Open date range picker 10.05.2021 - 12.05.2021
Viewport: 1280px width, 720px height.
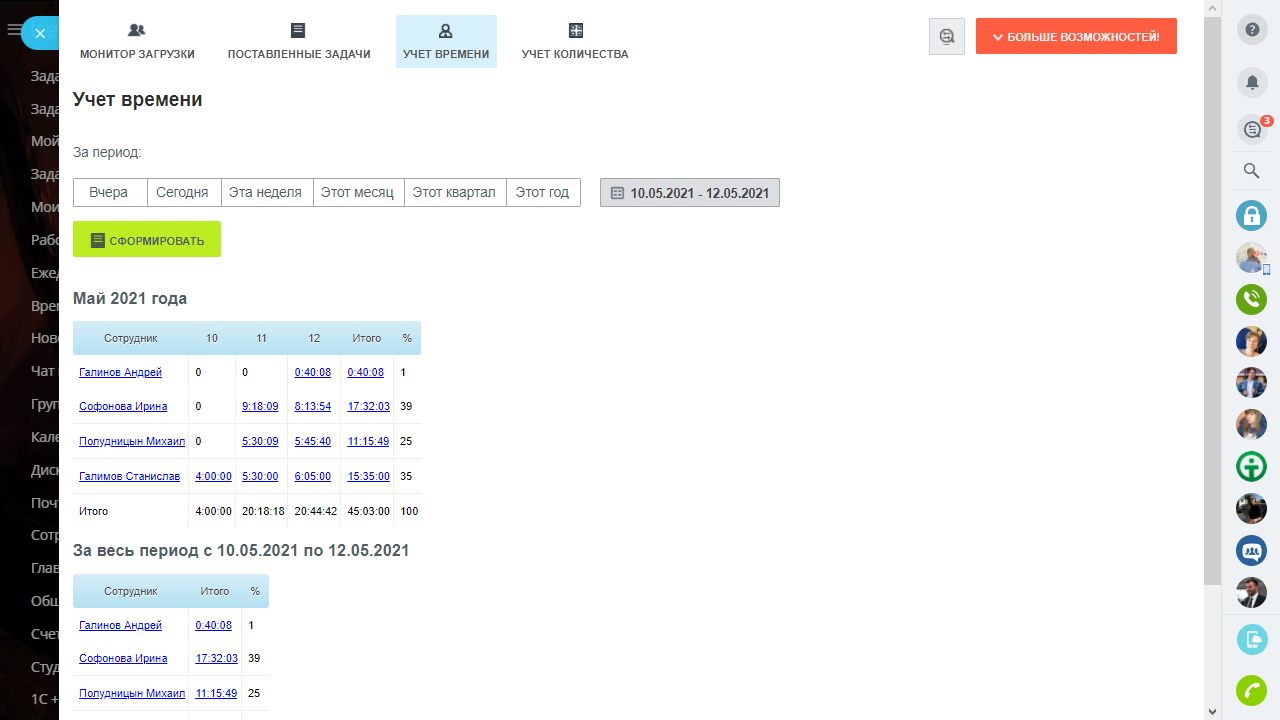coord(689,193)
